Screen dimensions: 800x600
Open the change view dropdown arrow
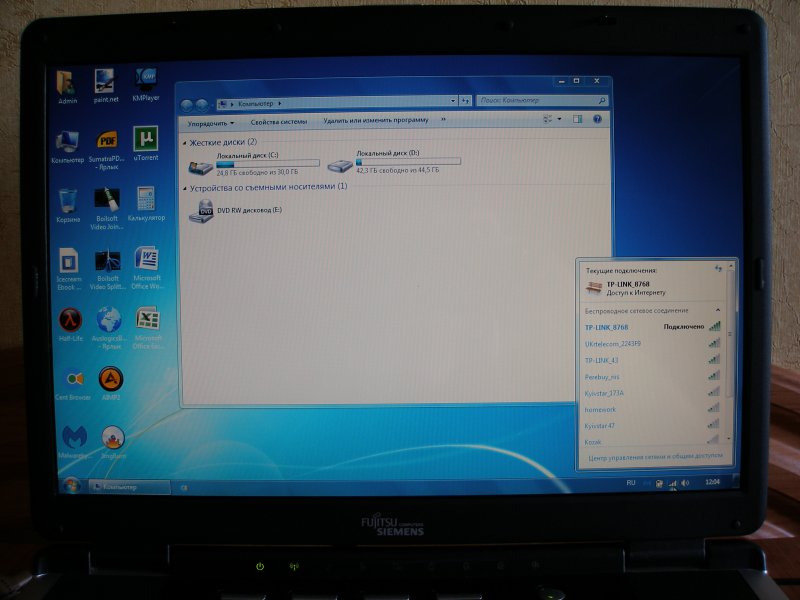tap(559, 119)
